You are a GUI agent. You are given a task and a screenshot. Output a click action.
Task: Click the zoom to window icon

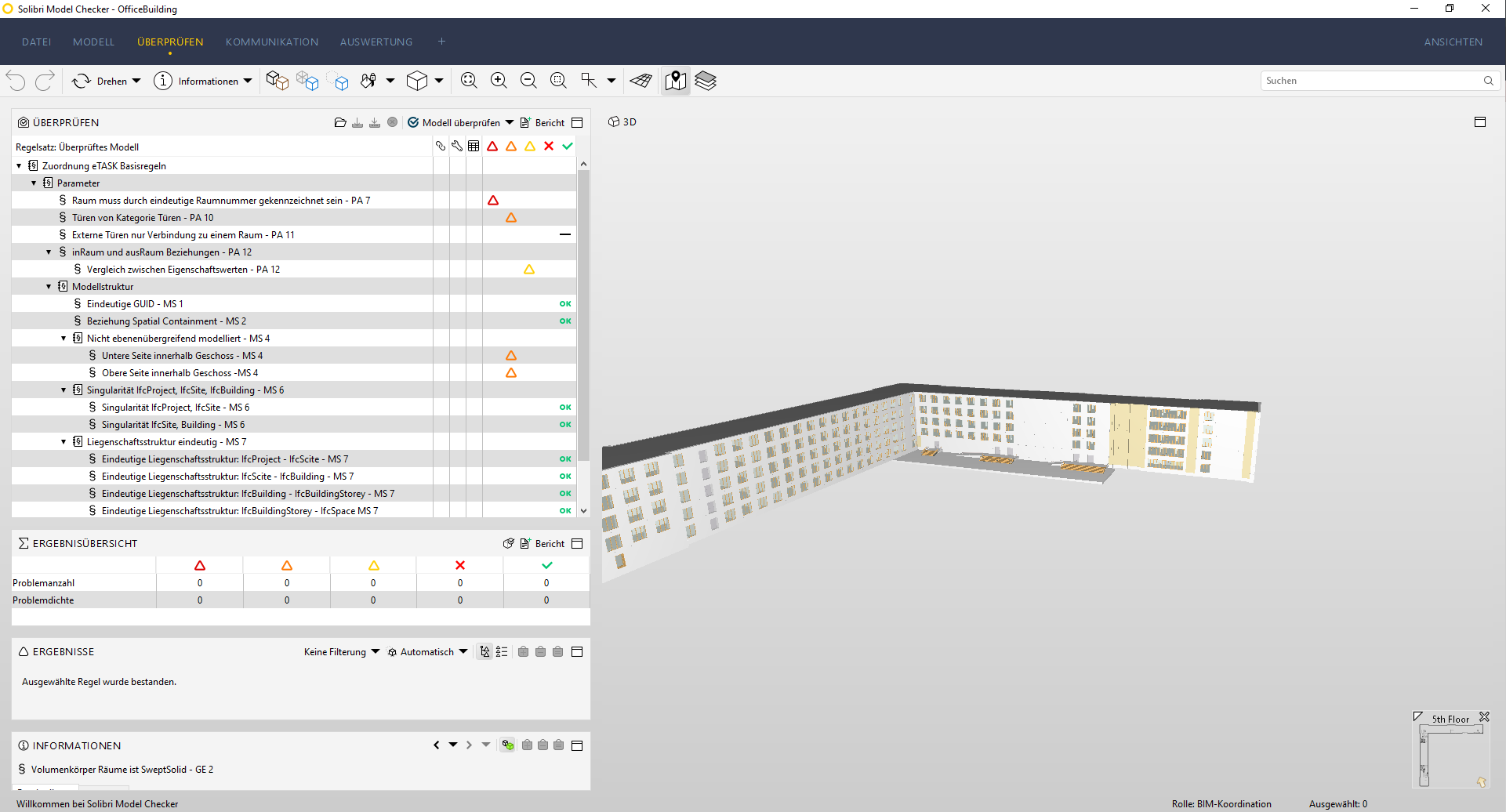(x=558, y=81)
